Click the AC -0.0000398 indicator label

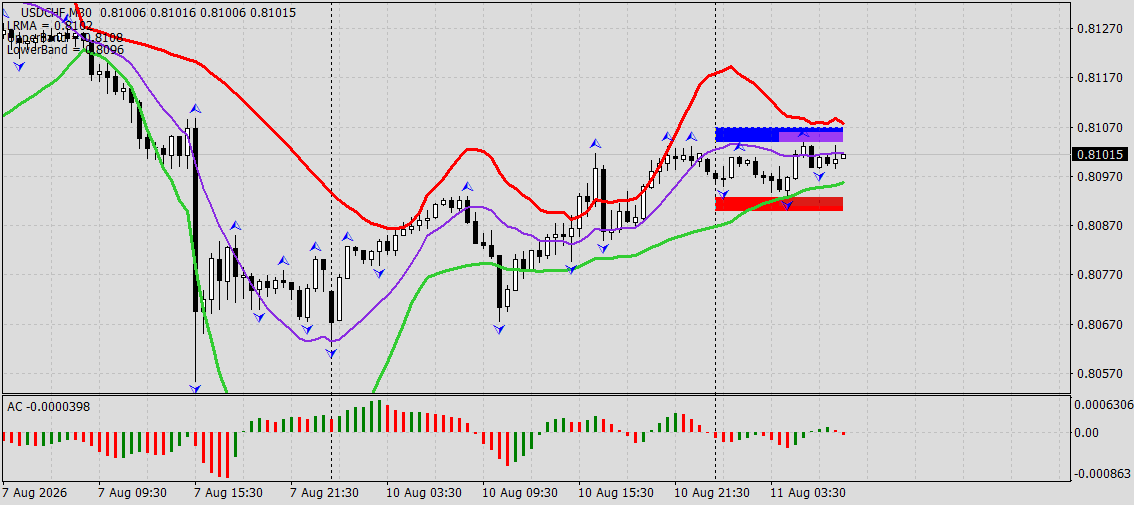coord(48,407)
